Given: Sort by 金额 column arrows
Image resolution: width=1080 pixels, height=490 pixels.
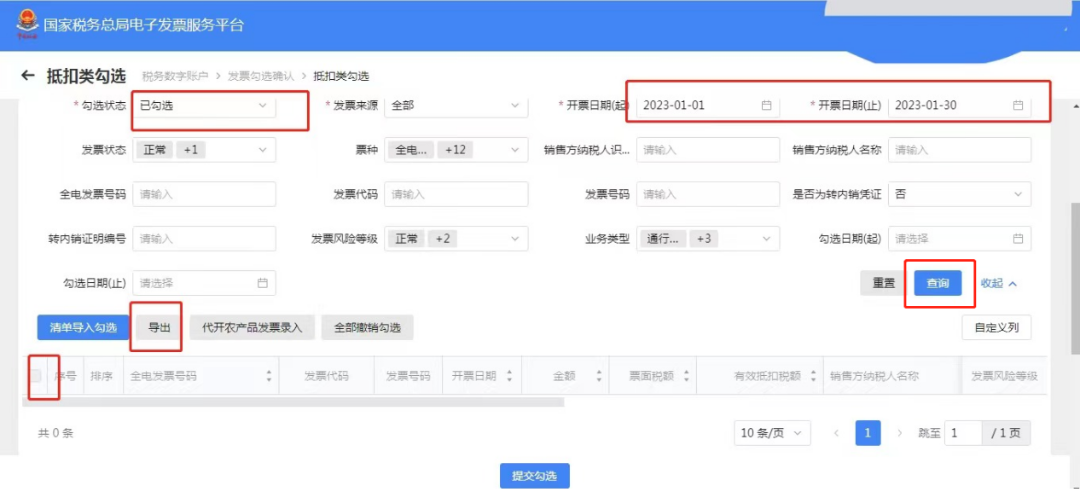Looking at the screenshot, I should (599, 376).
